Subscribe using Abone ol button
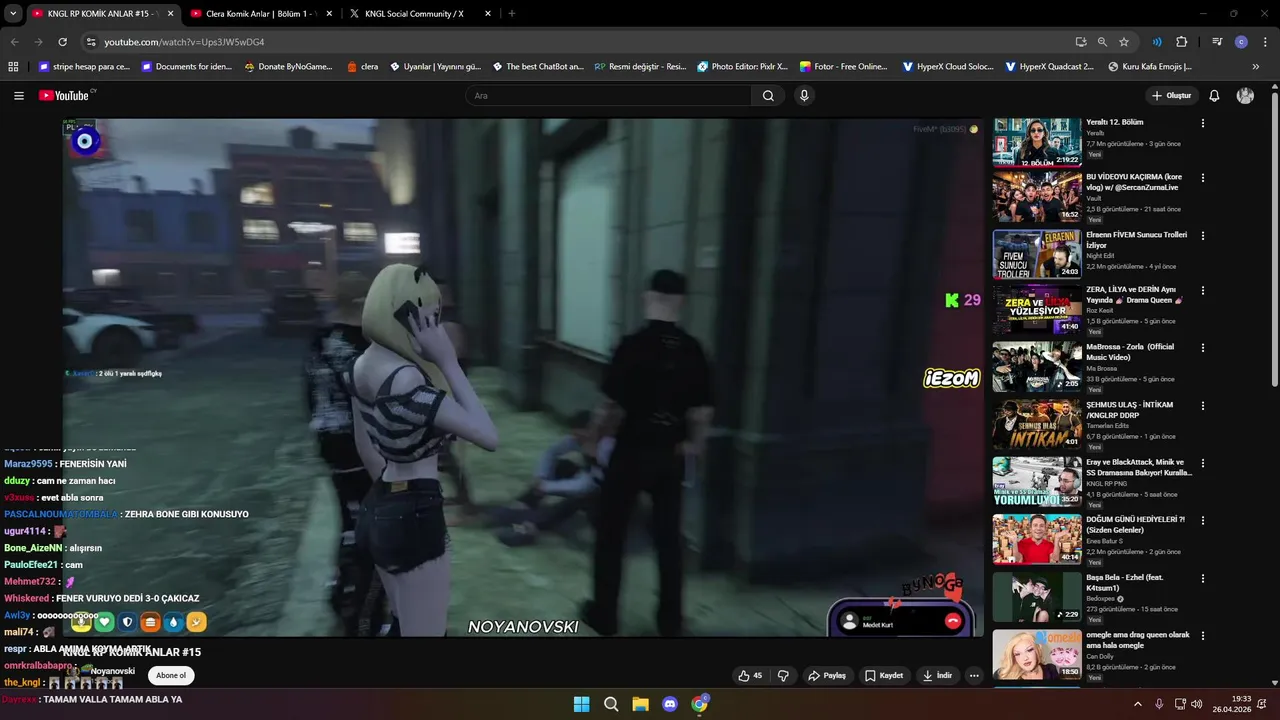Image resolution: width=1280 pixels, height=720 pixels. [x=171, y=676]
